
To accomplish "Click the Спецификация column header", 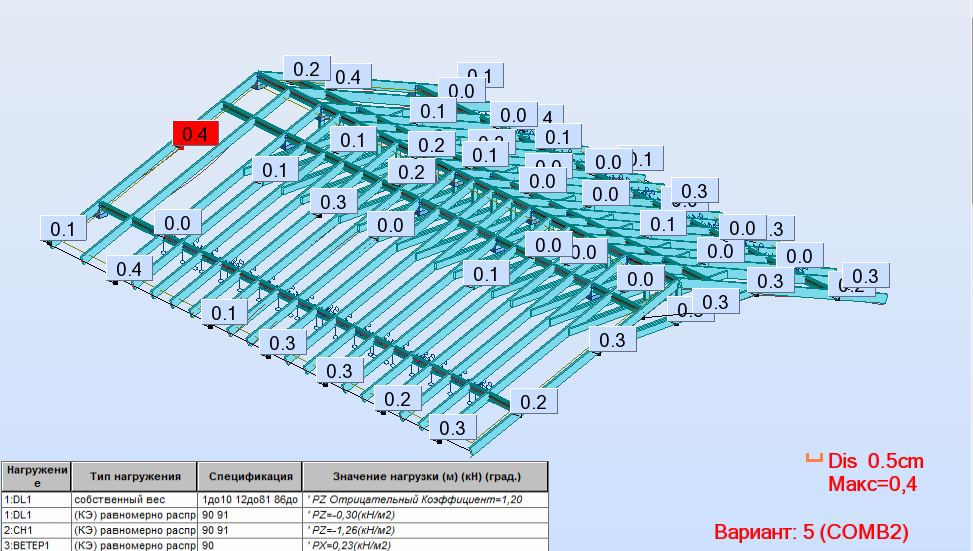I will pos(249,477).
